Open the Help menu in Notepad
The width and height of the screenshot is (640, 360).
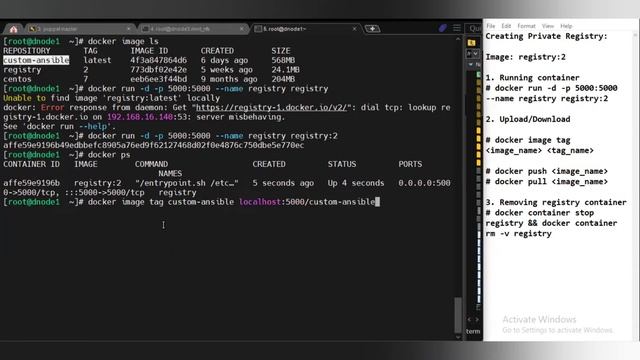(x=566, y=26)
